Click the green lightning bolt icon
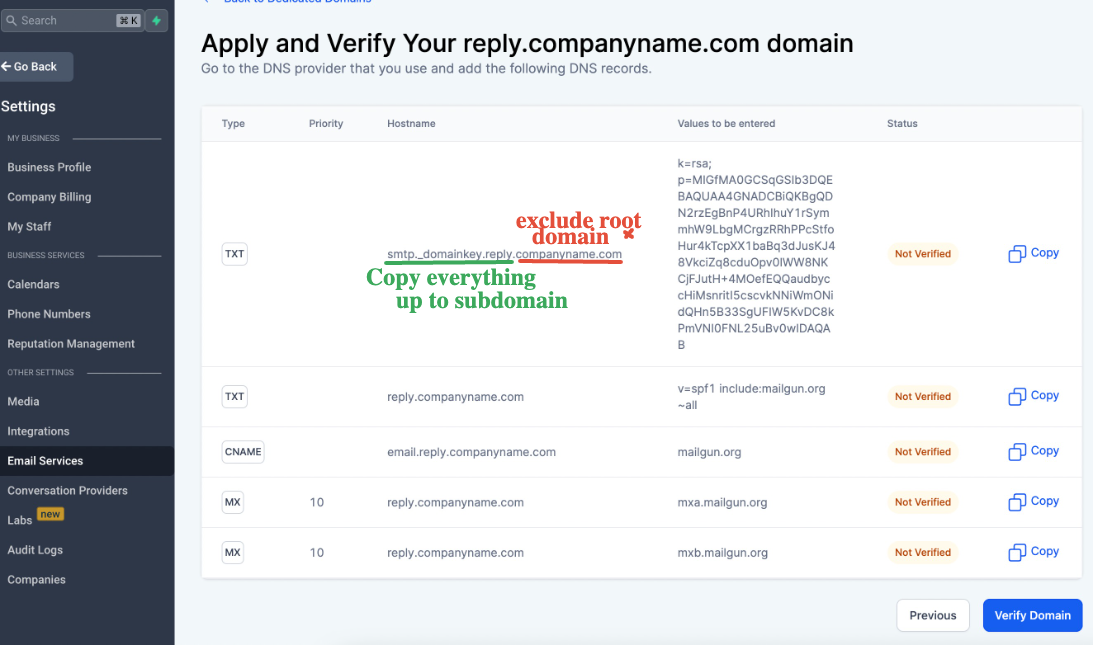The image size is (1093, 645). pos(157,20)
